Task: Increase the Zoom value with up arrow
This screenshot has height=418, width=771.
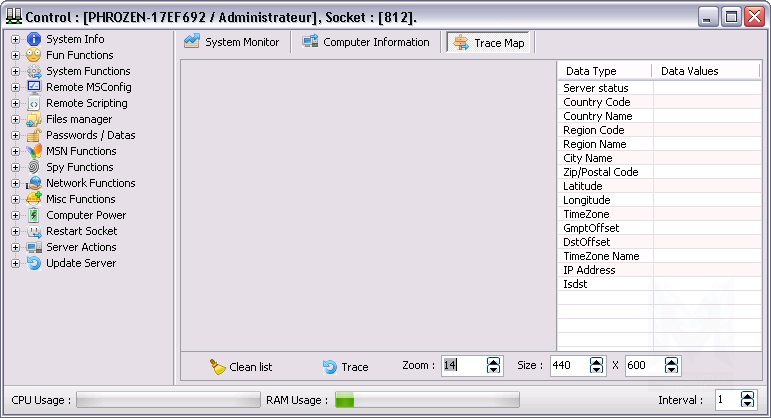Action: (x=493, y=362)
